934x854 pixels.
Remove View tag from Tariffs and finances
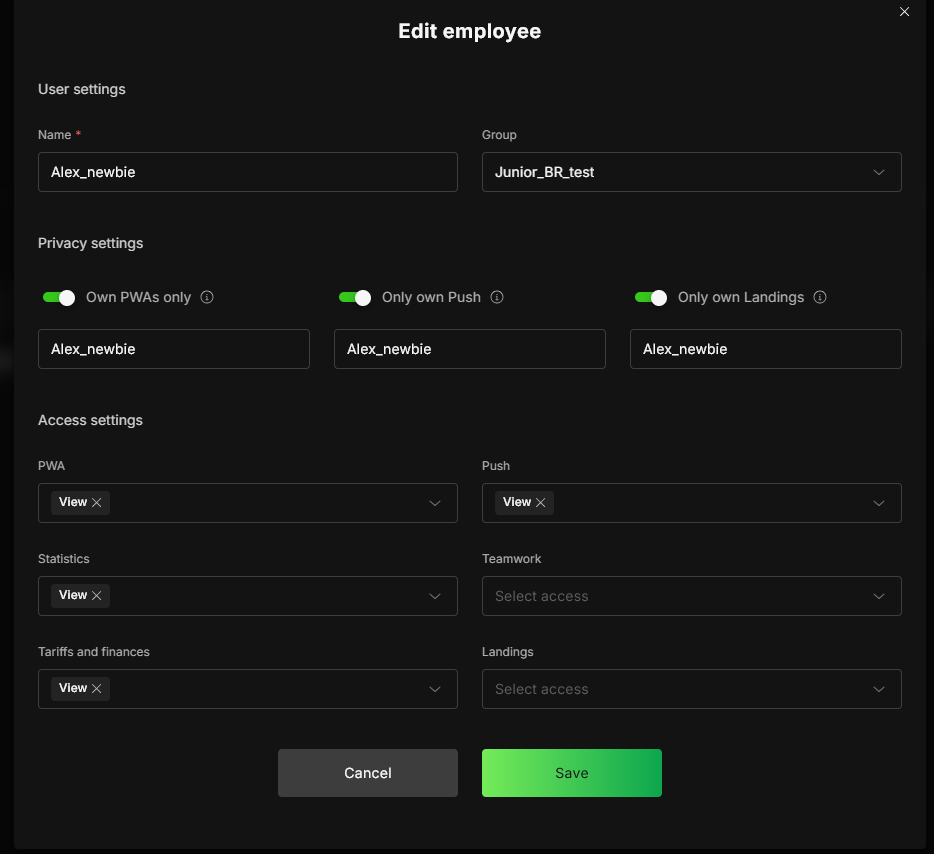(96, 688)
